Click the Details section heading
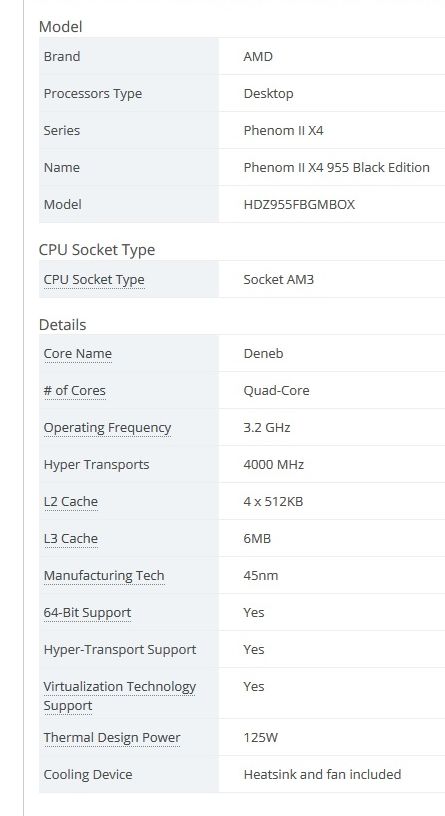445x816 pixels. (62, 325)
